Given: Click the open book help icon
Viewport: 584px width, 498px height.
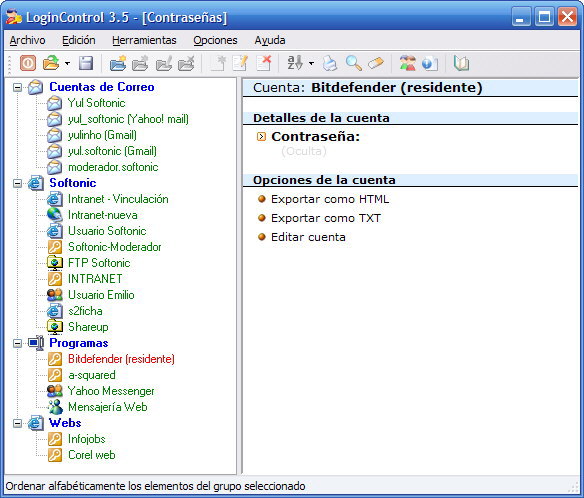Looking at the screenshot, I should coord(461,63).
